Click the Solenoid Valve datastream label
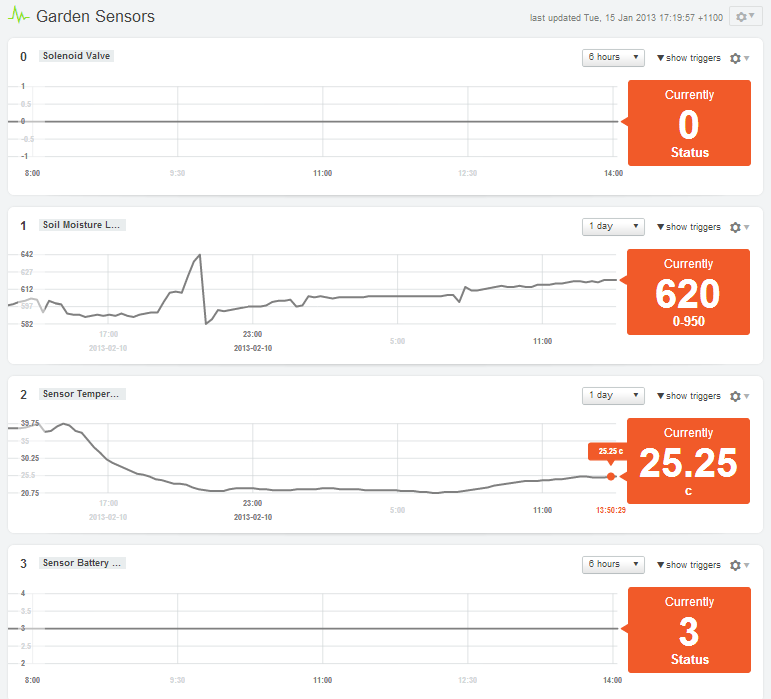The height and width of the screenshot is (699, 771). point(77,56)
